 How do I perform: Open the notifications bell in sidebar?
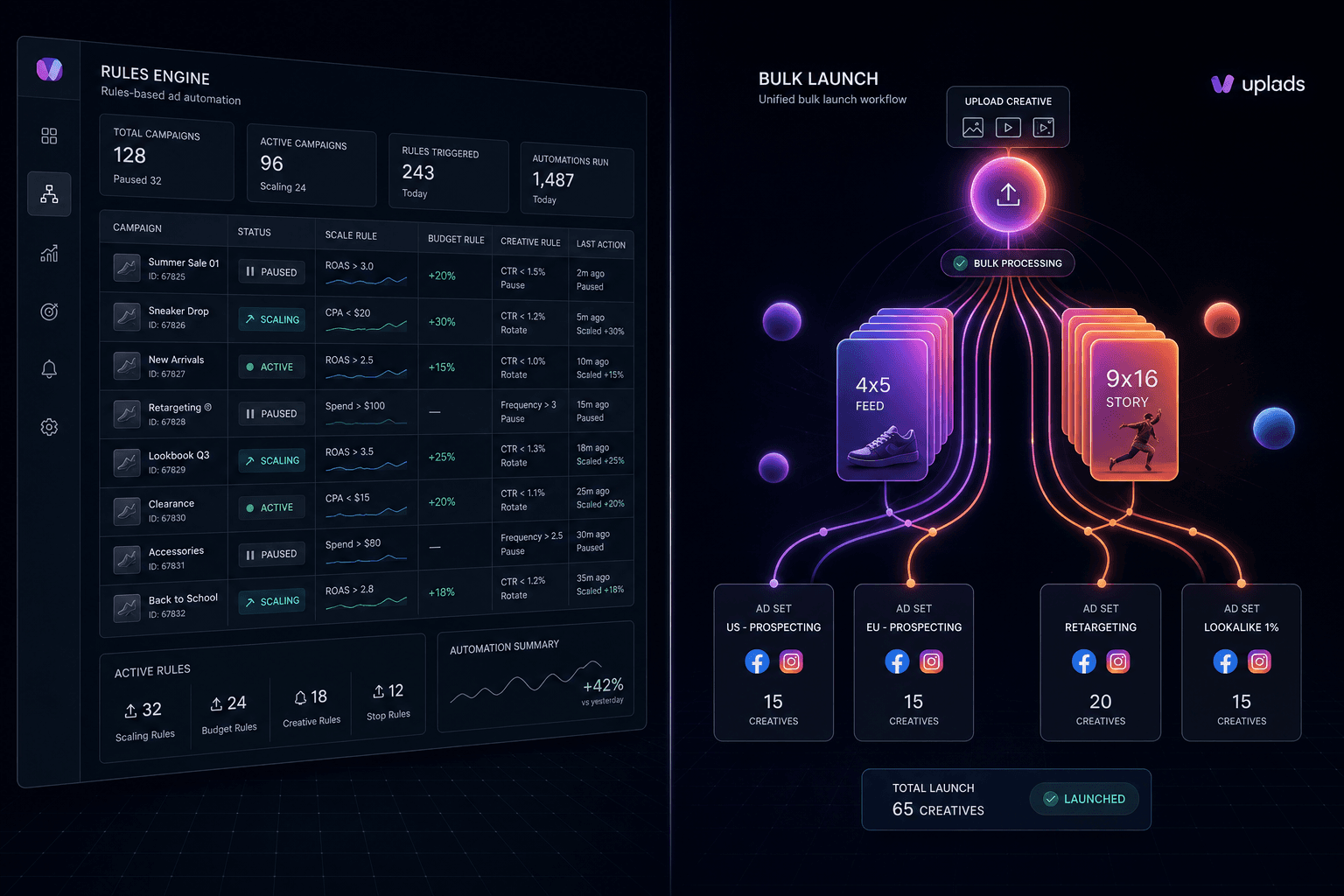[49, 369]
